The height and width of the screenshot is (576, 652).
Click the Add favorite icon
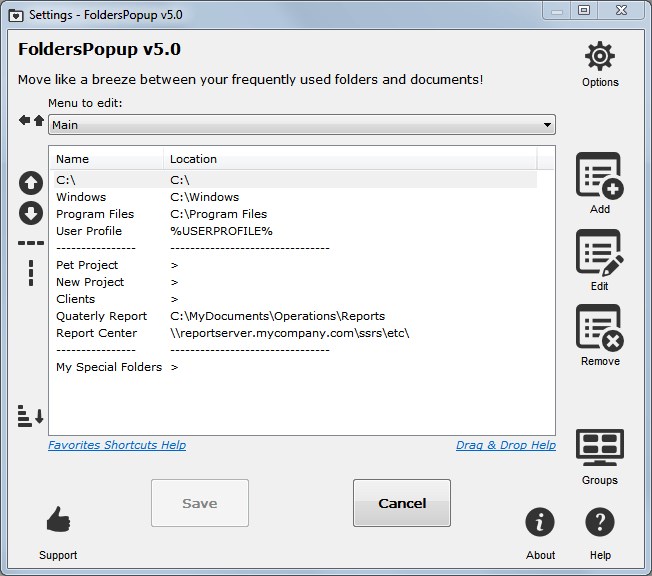[x=599, y=175]
